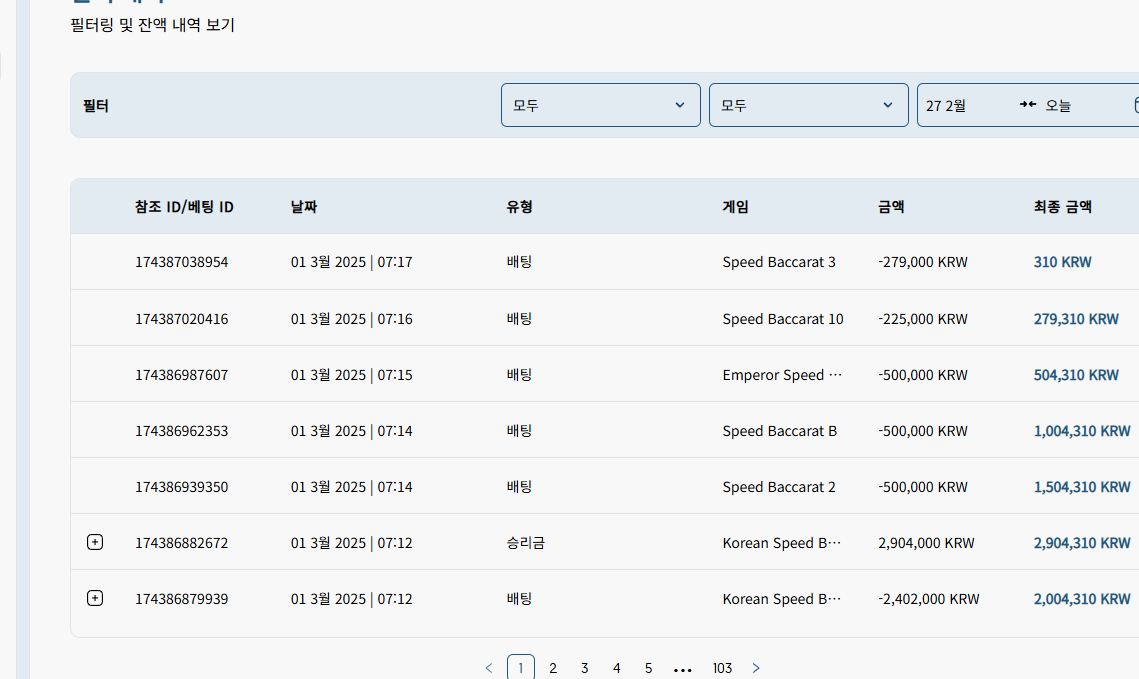Select page 2 in pagination
1139x679 pixels.
point(553,668)
